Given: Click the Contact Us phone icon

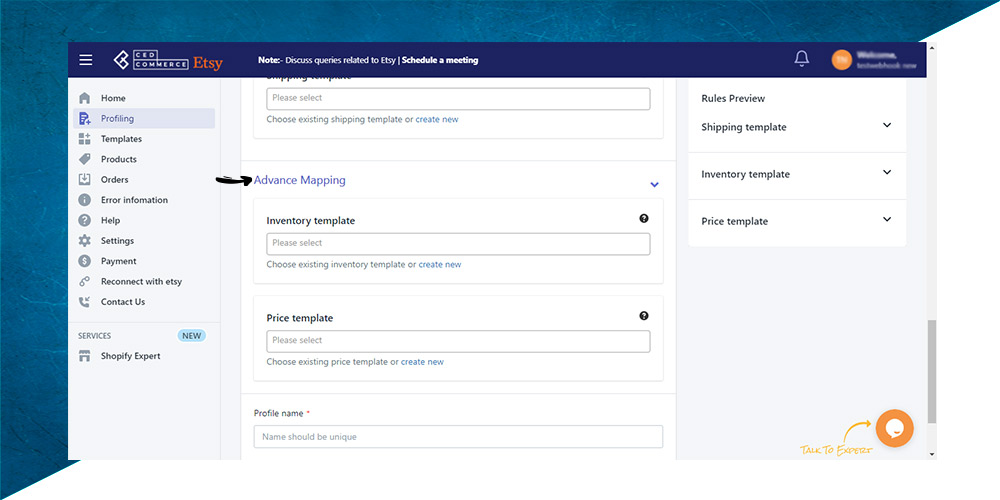Looking at the screenshot, I should coord(84,302).
